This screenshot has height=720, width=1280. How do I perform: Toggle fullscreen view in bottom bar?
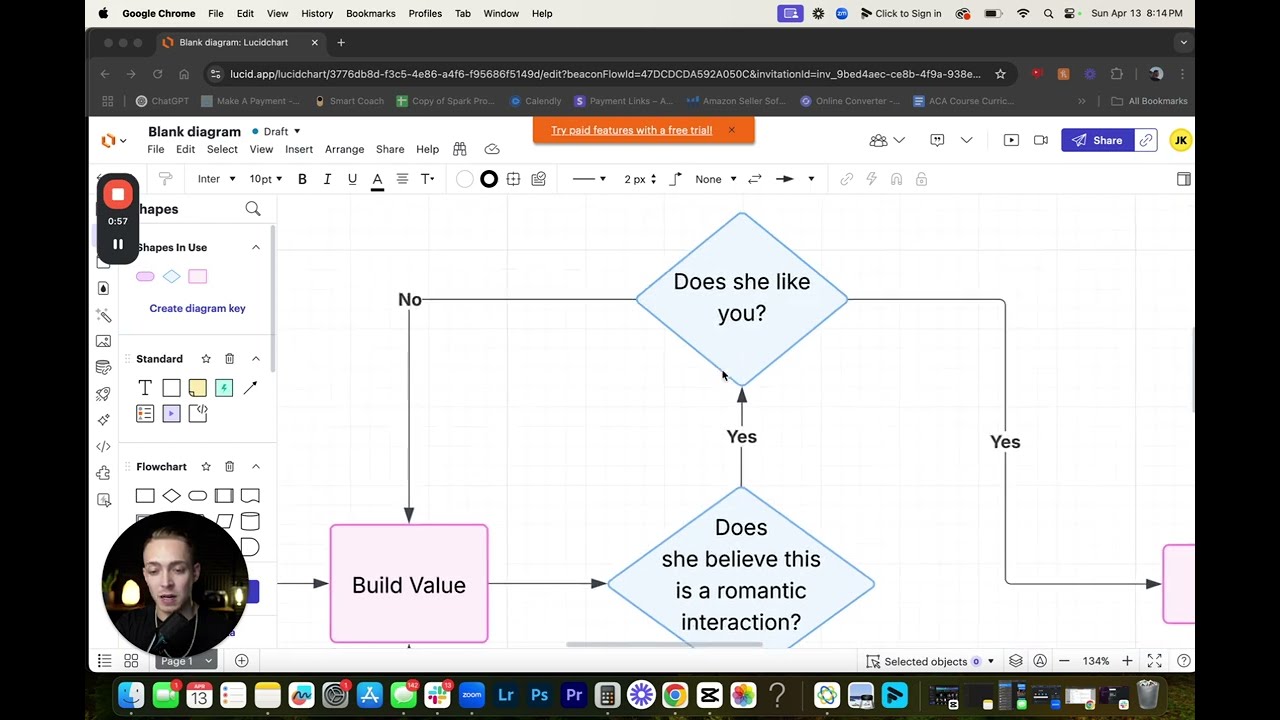tap(1155, 661)
